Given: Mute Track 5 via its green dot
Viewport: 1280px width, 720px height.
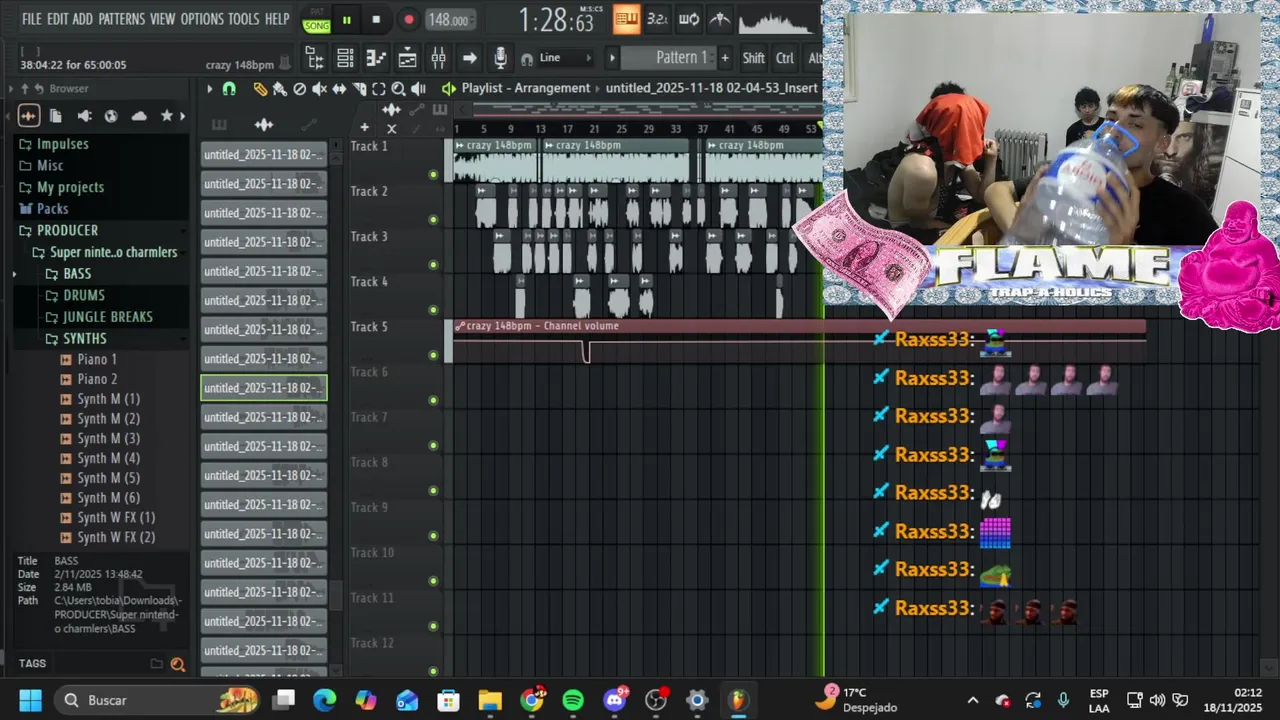Looking at the screenshot, I should point(433,355).
